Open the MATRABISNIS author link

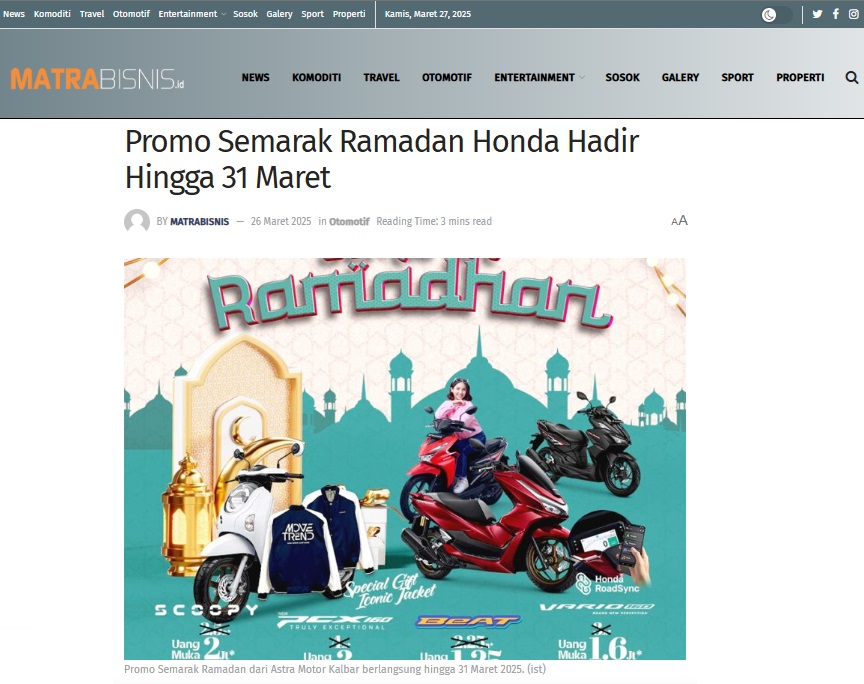pos(199,222)
